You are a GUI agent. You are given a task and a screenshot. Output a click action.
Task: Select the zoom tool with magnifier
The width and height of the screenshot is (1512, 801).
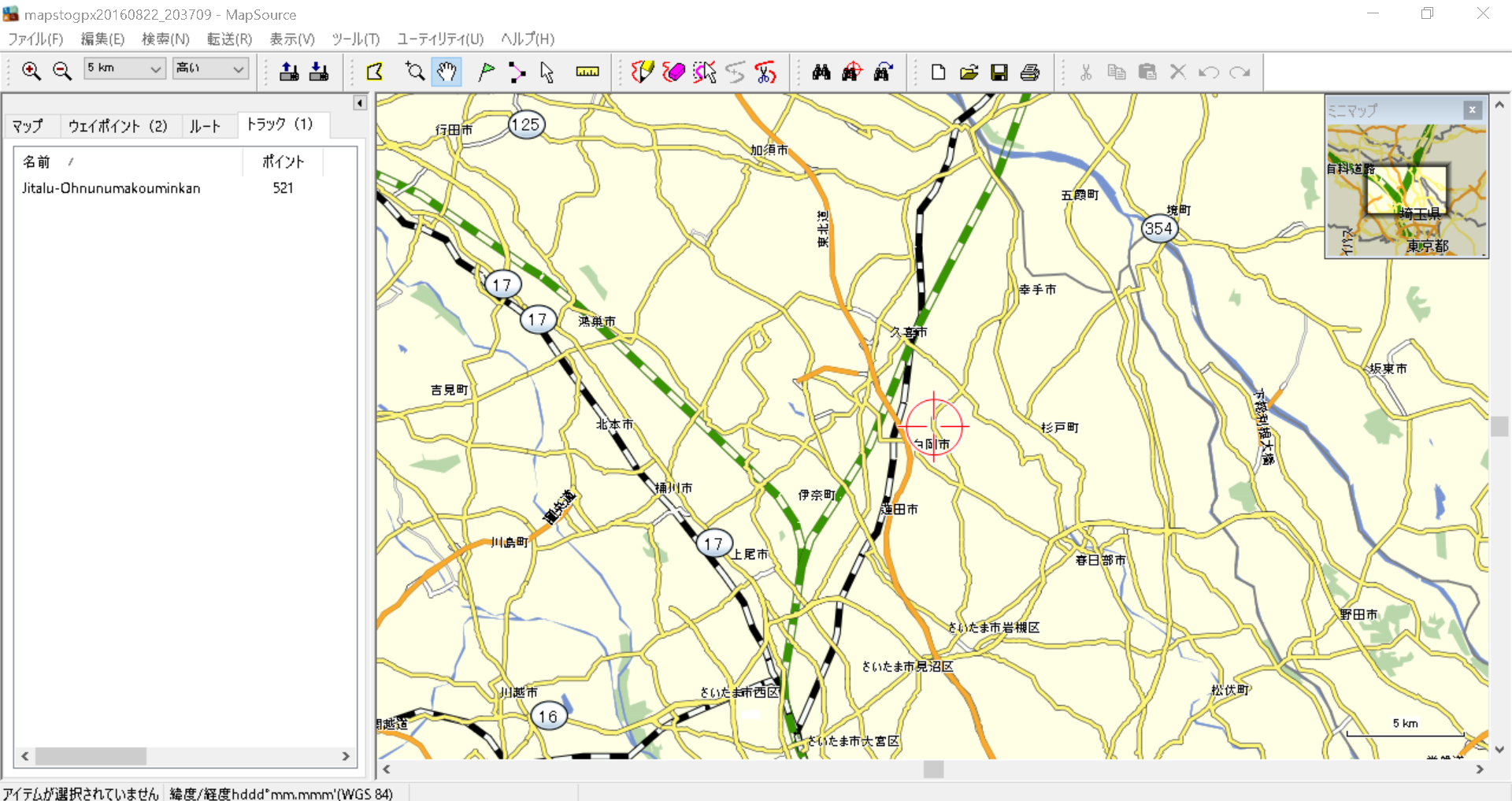[415, 72]
